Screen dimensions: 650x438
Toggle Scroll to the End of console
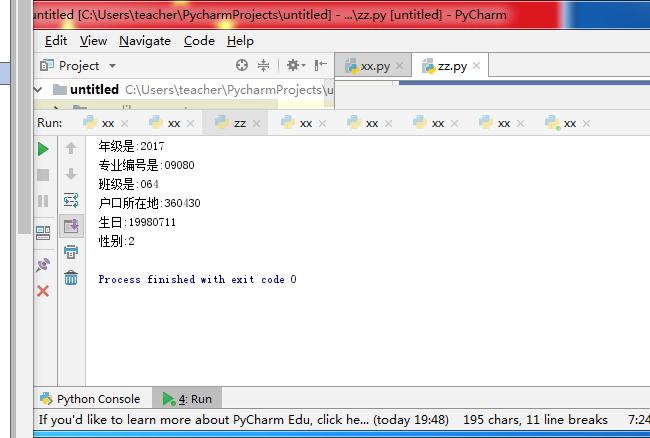pos(71,226)
